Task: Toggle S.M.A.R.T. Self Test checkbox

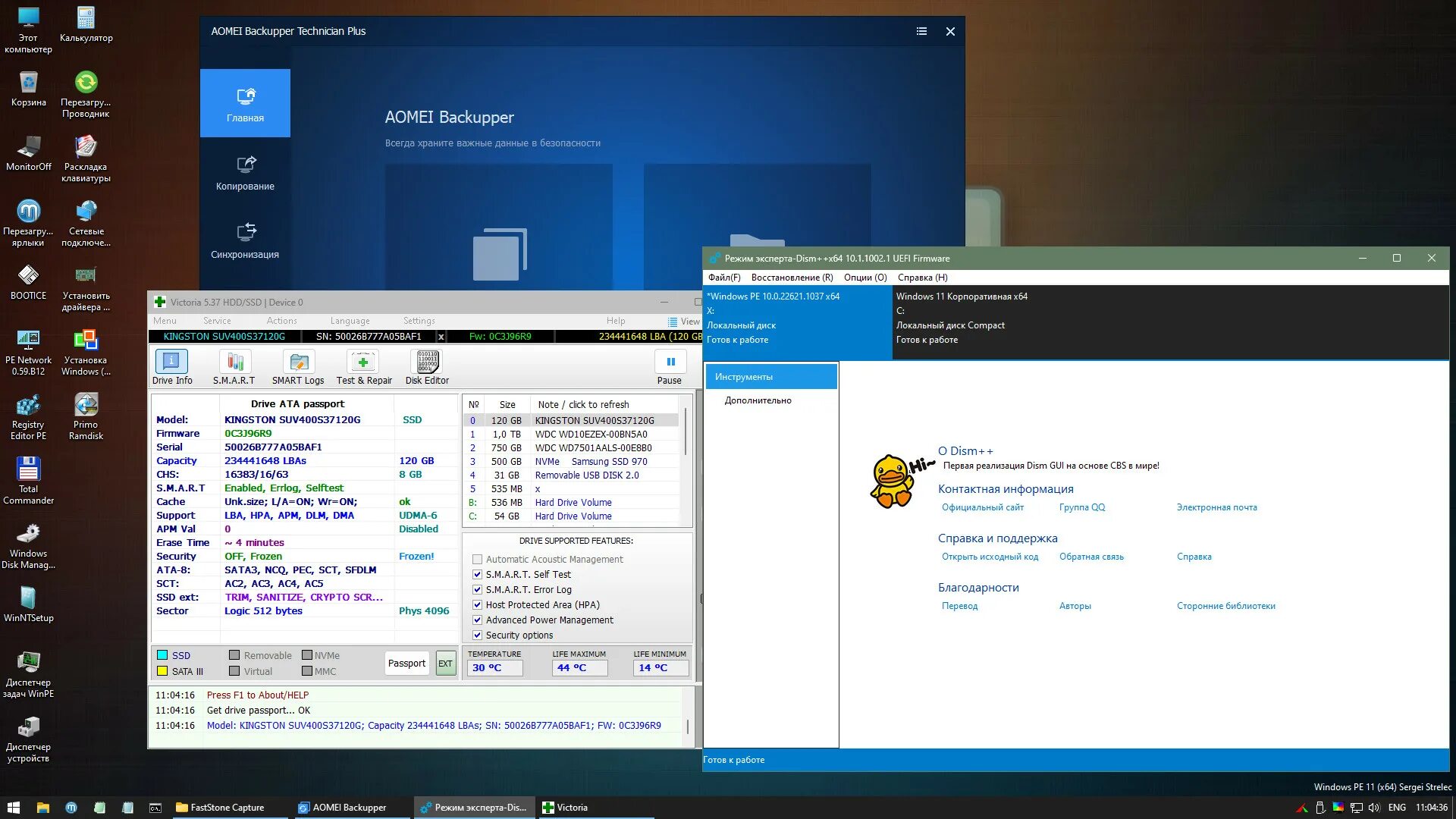Action: click(477, 574)
